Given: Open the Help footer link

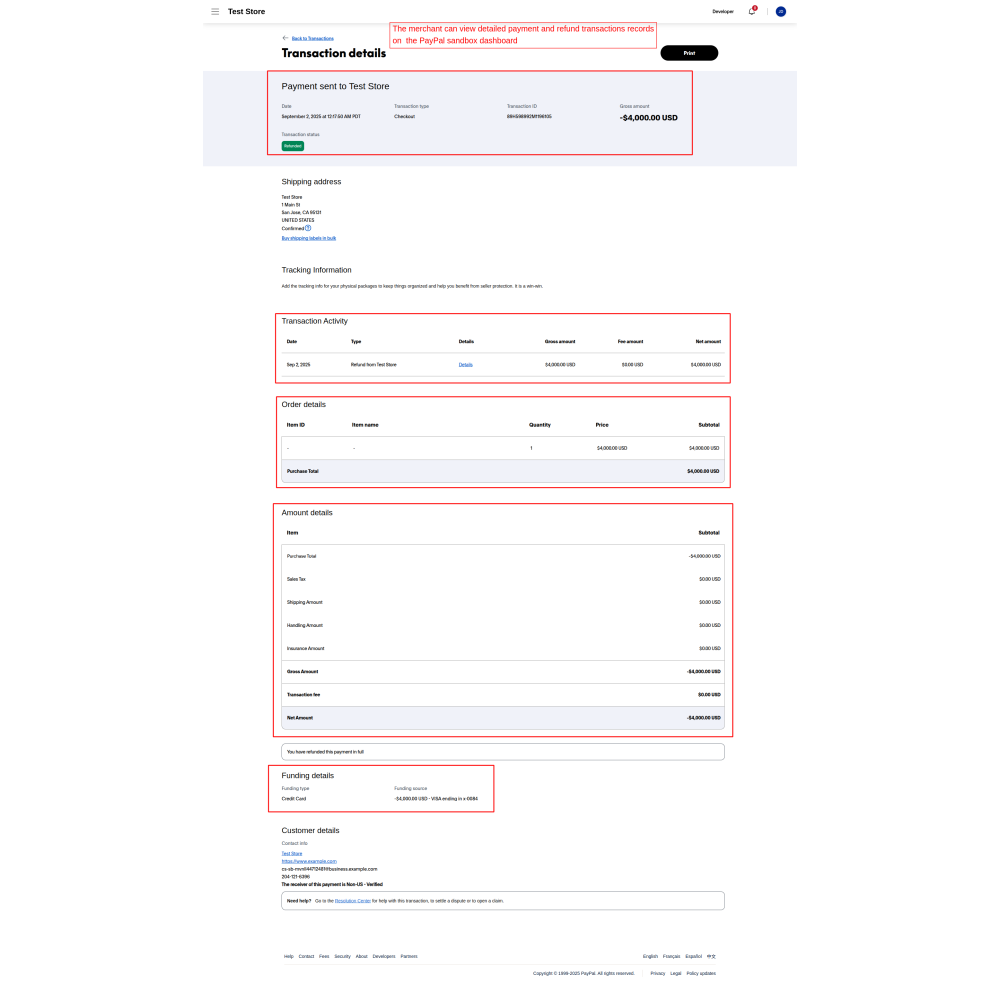Looking at the screenshot, I should pyautogui.click(x=288, y=957).
